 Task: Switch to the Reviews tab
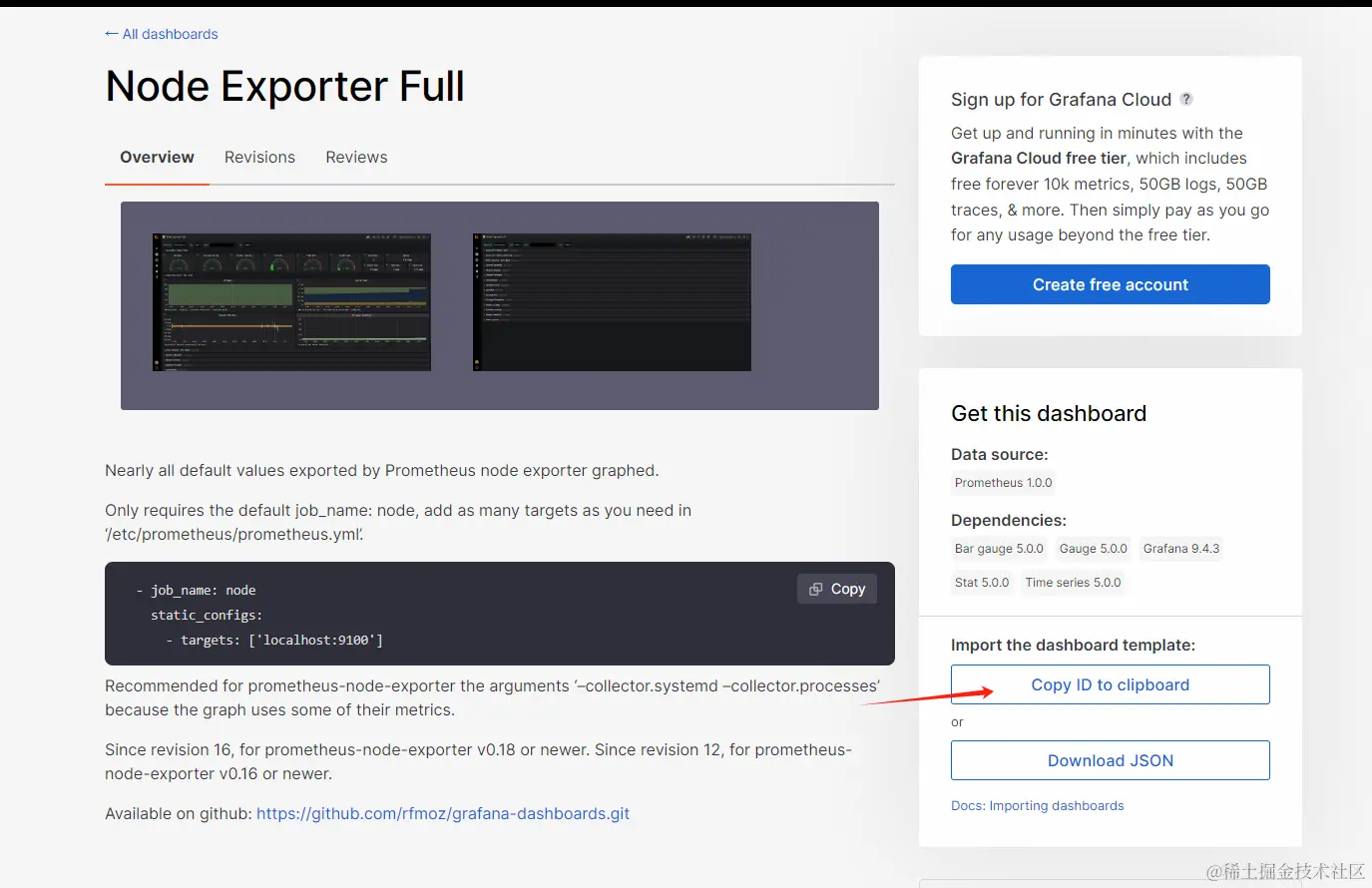click(356, 158)
